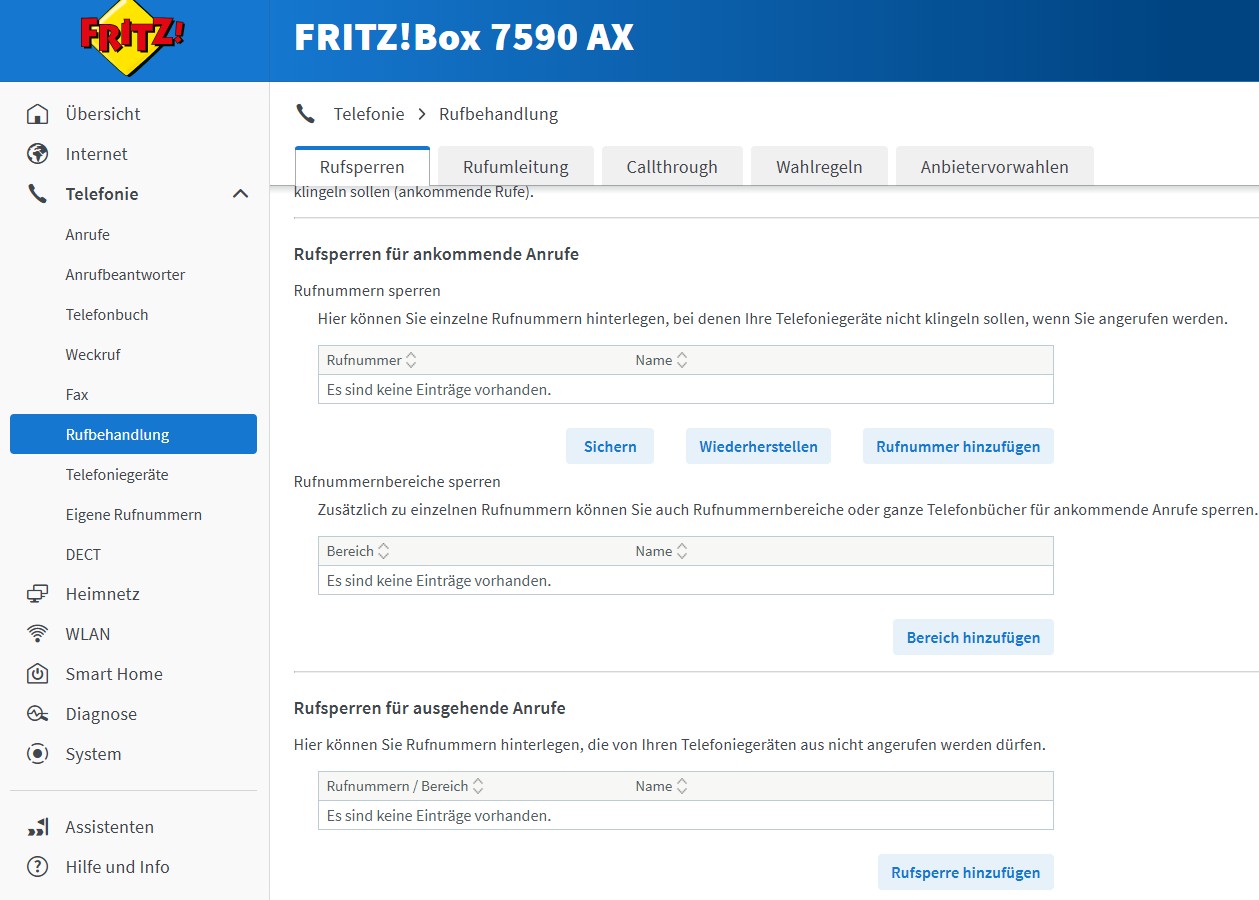
Task: Click the Rufnummernbereiche sperren label
Action: point(397,482)
